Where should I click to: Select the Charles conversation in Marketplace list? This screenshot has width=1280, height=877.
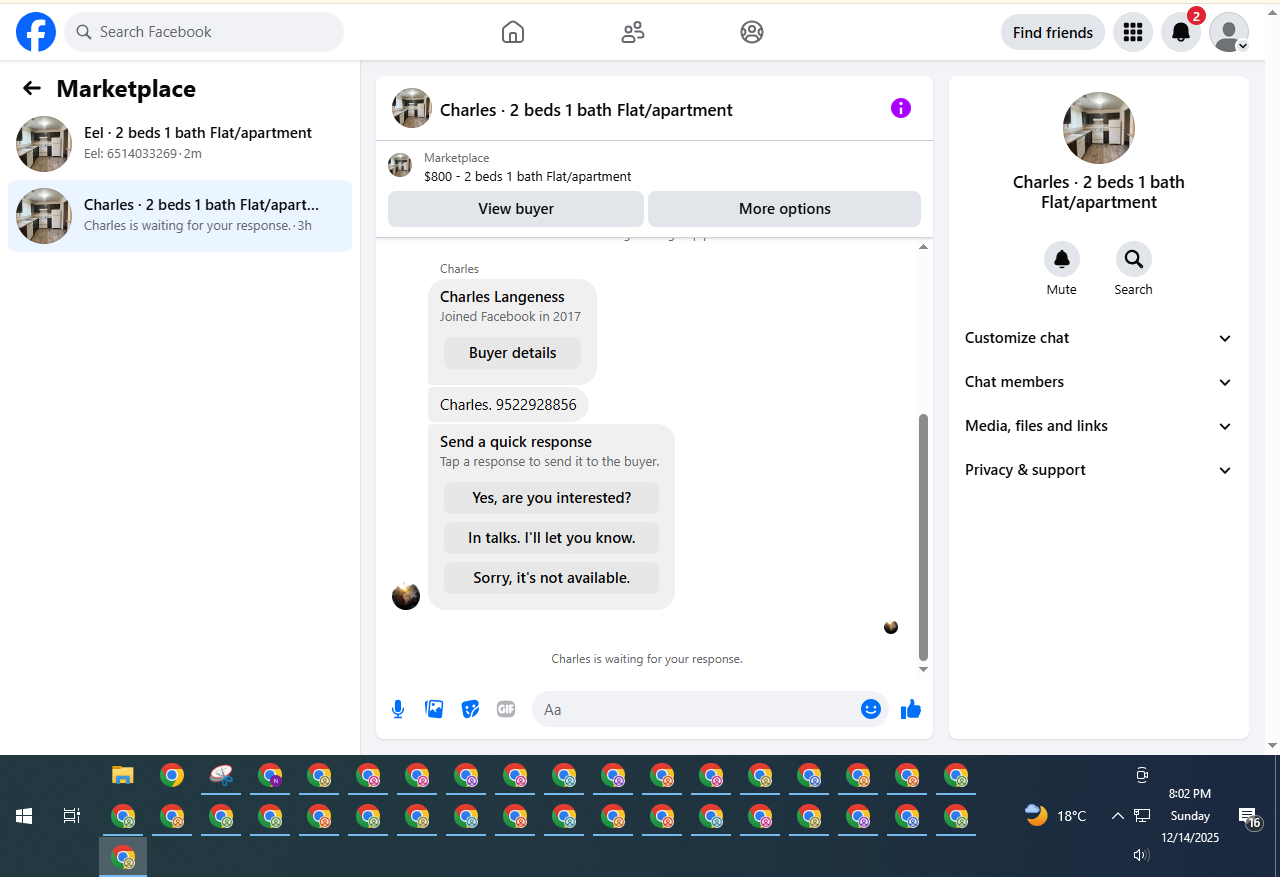tap(180, 215)
